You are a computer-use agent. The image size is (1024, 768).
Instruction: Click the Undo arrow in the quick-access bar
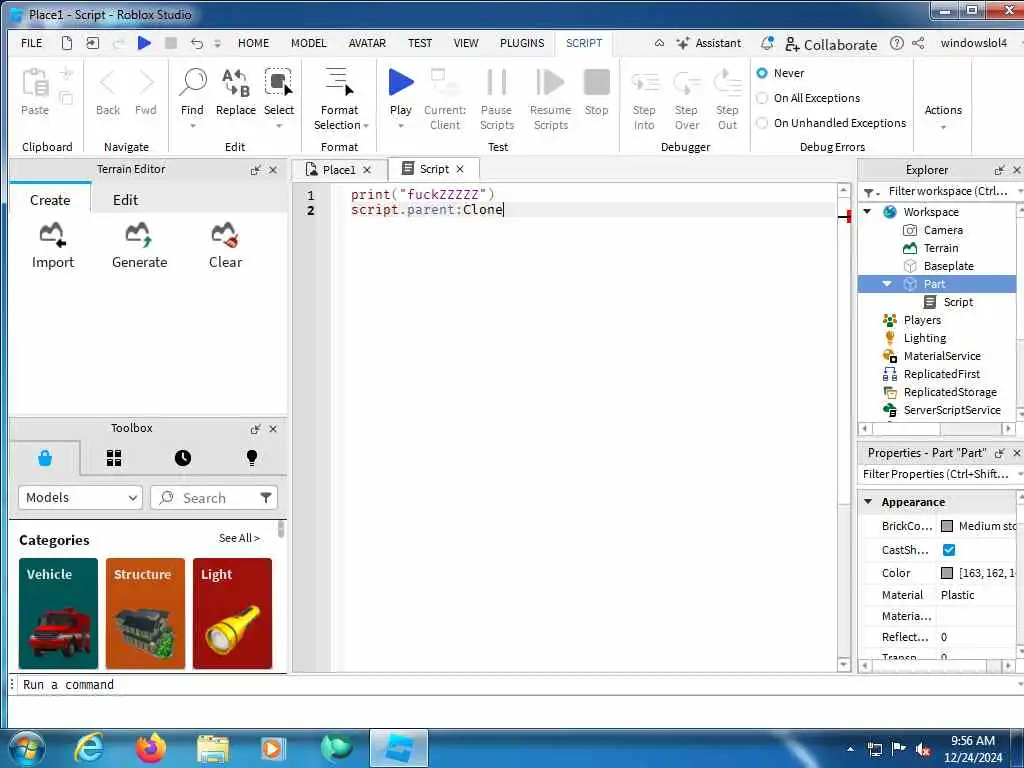pyautogui.click(x=197, y=43)
